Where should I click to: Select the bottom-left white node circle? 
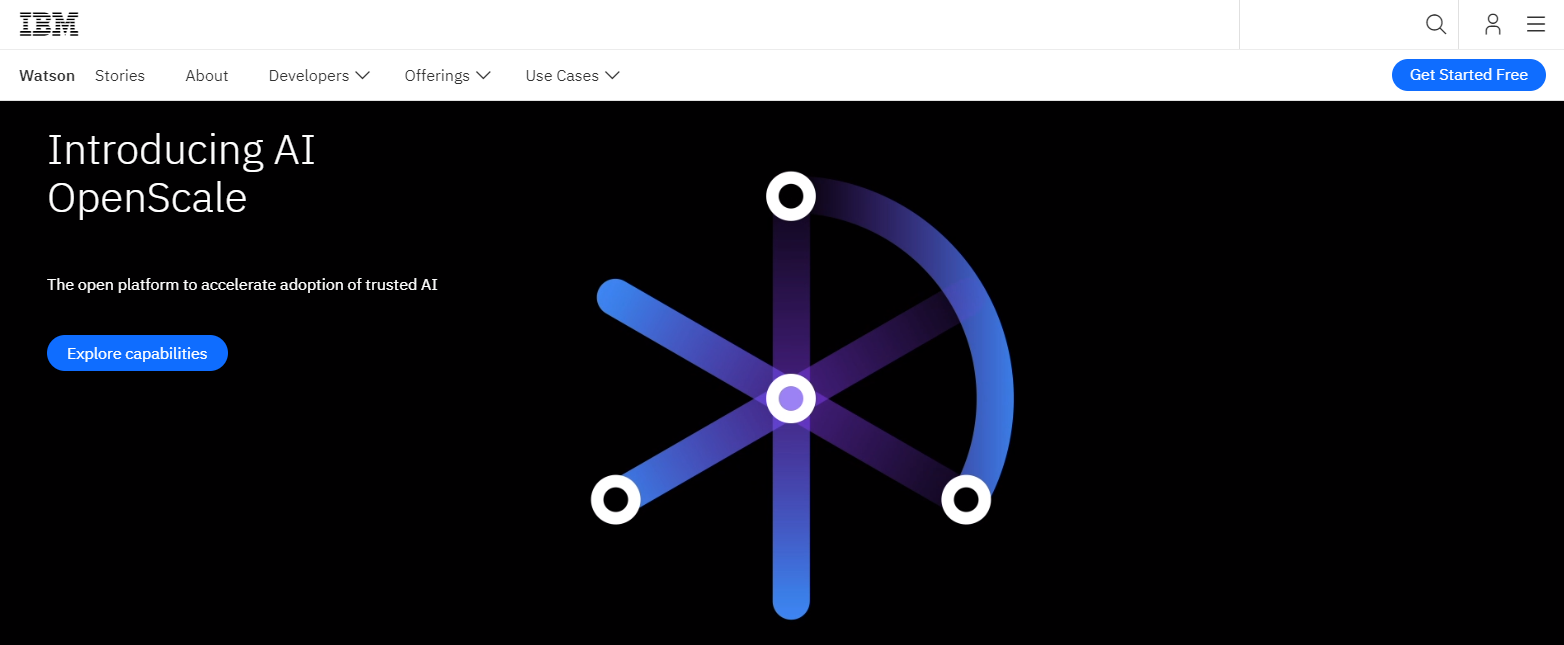pyautogui.click(x=615, y=499)
